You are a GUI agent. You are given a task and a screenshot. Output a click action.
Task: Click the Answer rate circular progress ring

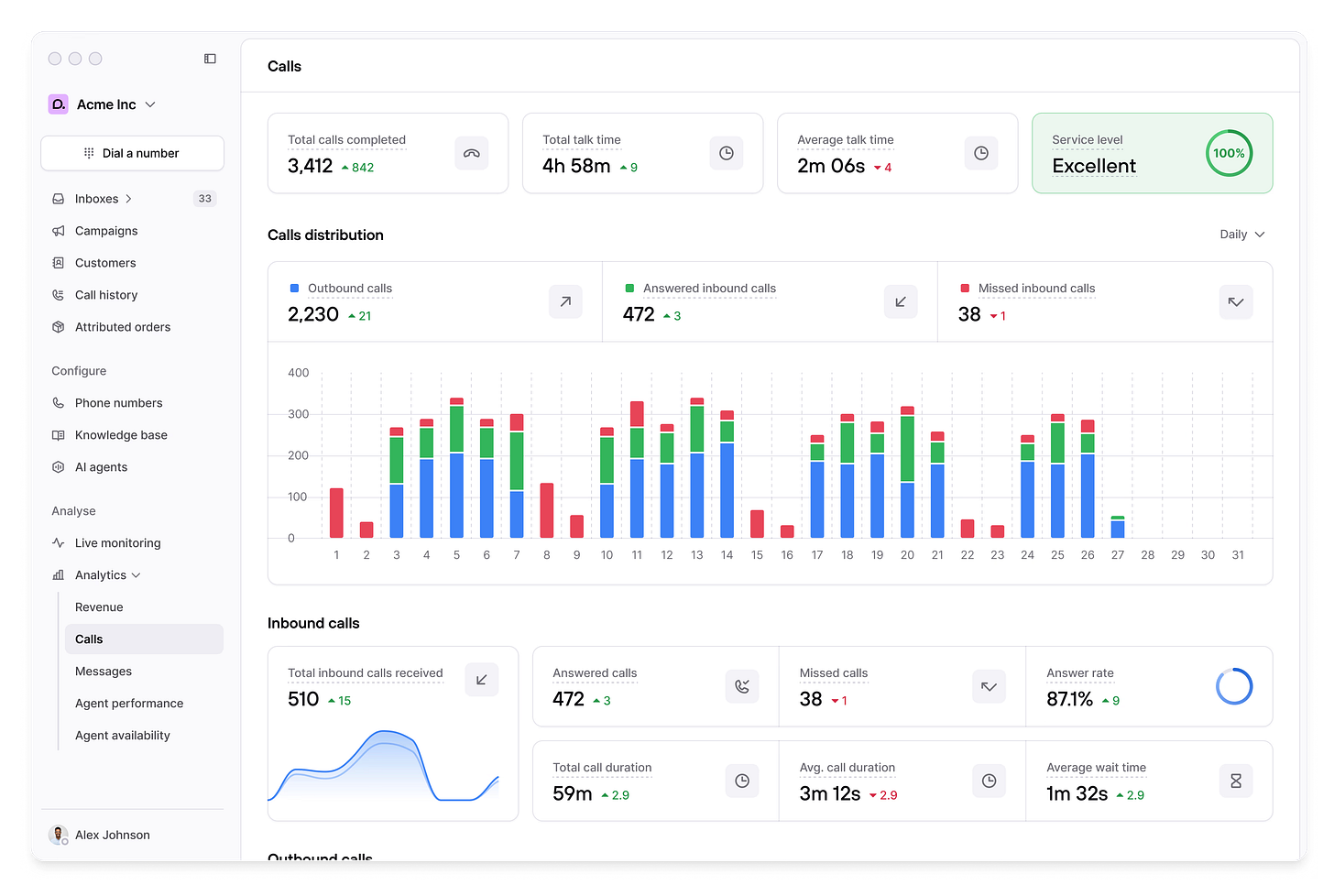1234,686
